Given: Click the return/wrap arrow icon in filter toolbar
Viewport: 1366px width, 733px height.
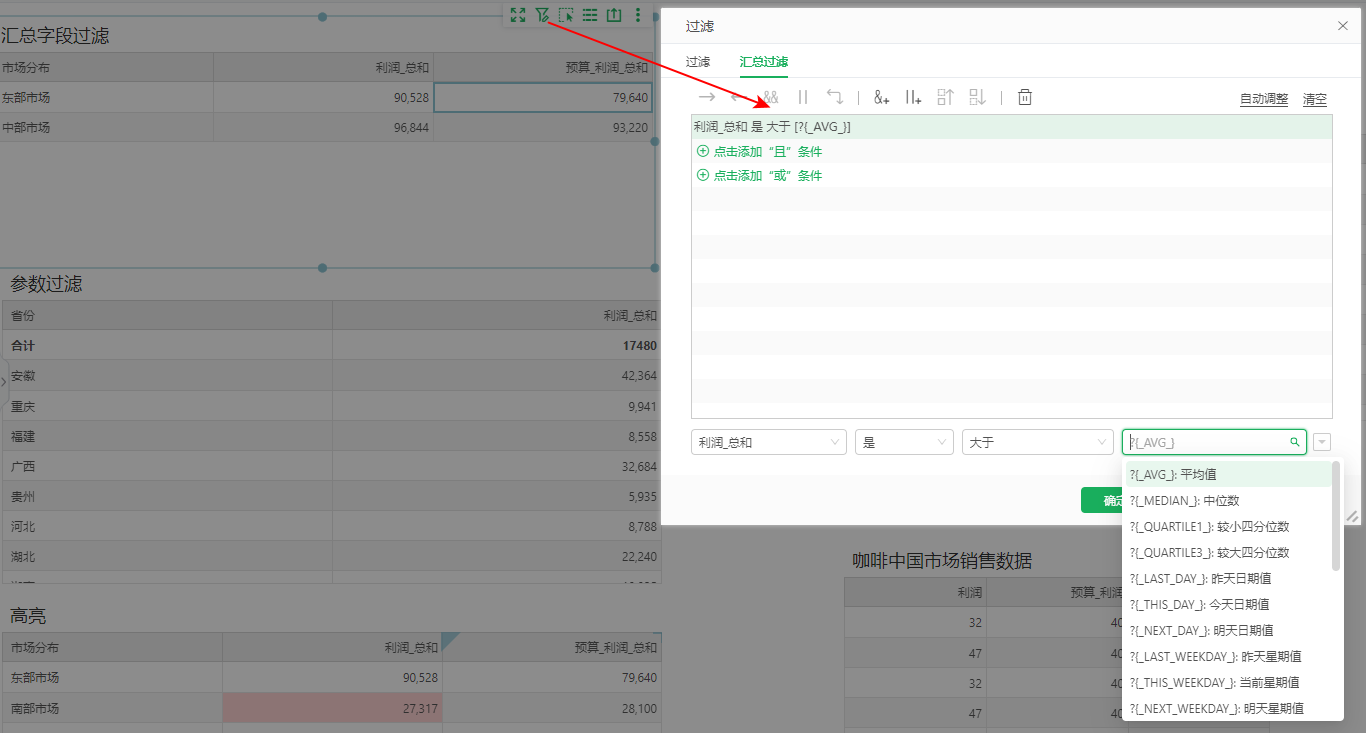Looking at the screenshot, I should pos(834,97).
